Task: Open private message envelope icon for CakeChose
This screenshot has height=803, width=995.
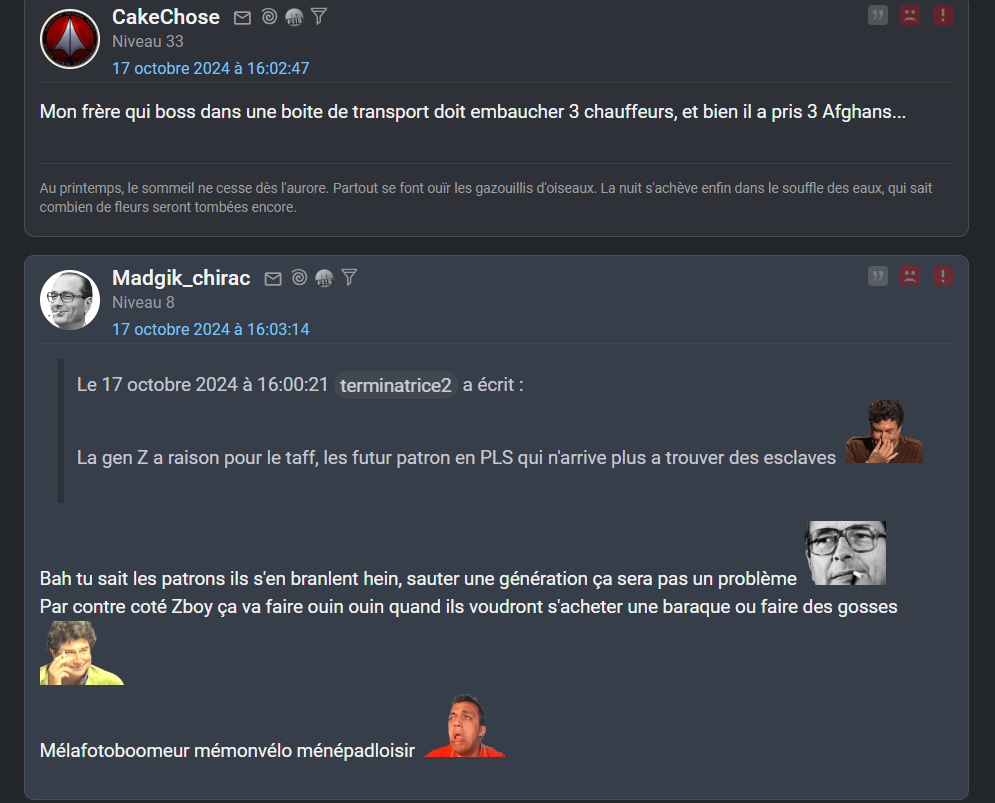Action: pyautogui.click(x=242, y=18)
